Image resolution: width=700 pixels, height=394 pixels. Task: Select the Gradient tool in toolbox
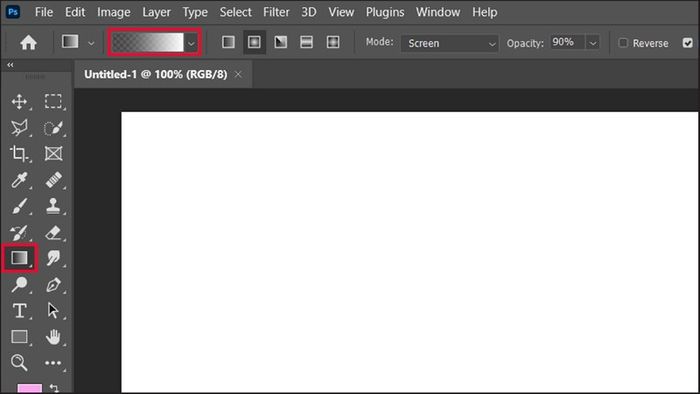[19, 258]
